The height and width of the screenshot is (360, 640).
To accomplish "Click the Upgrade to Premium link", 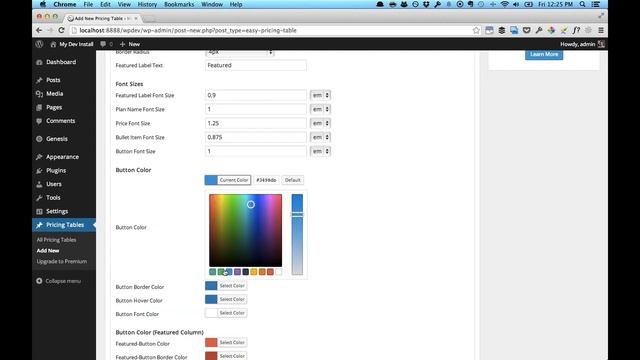I will coord(62,262).
